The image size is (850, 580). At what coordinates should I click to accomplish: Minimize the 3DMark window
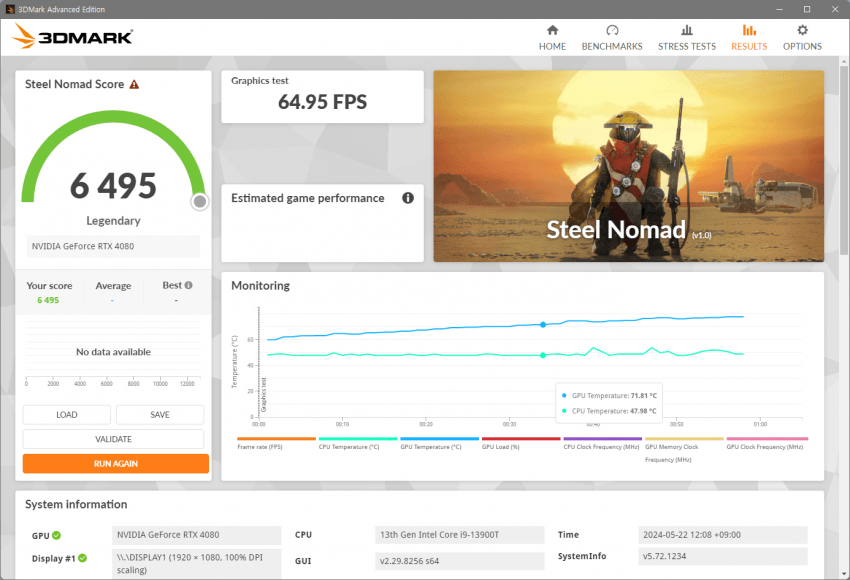[x=780, y=9]
